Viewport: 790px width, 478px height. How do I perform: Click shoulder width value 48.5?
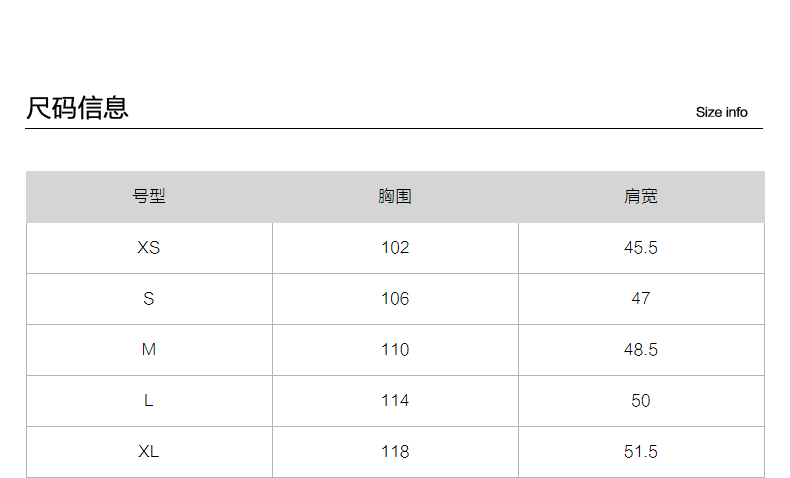(x=641, y=350)
